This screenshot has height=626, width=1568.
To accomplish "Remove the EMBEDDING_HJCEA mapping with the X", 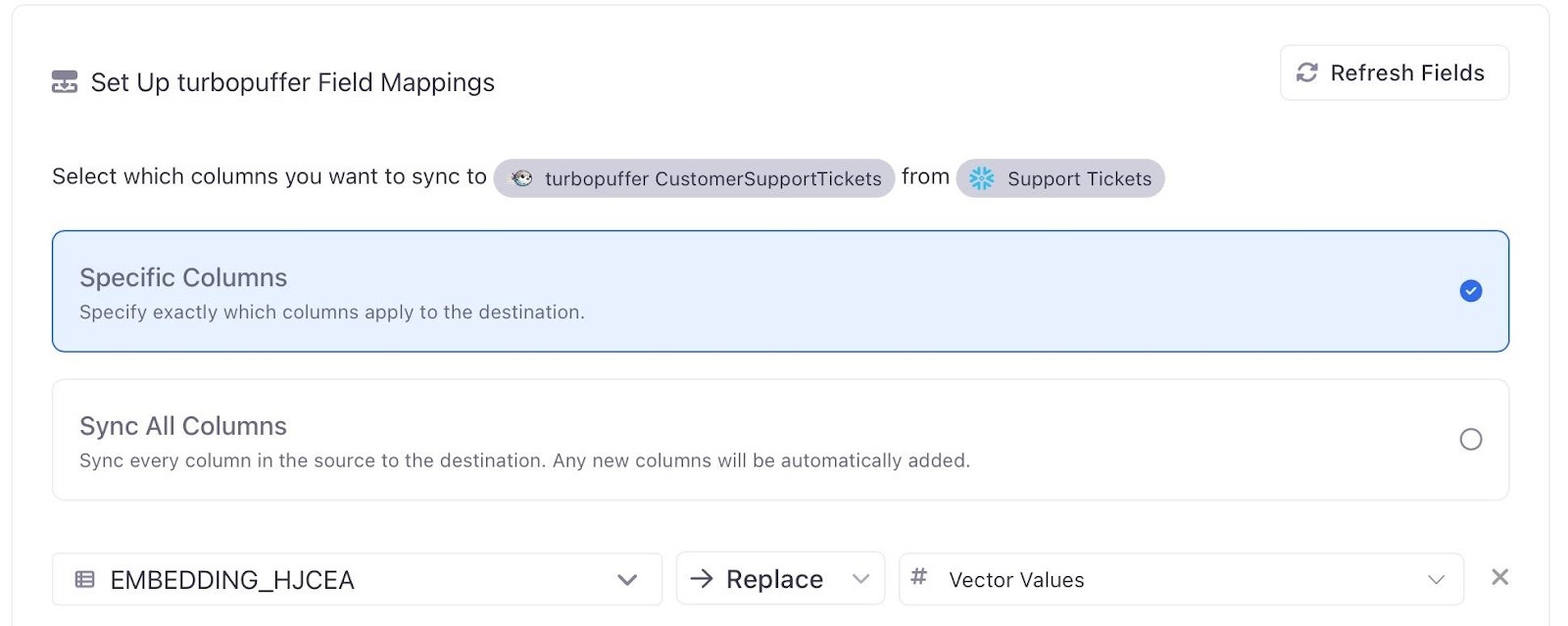I will pyautogui.click(x=1499, y=578).
